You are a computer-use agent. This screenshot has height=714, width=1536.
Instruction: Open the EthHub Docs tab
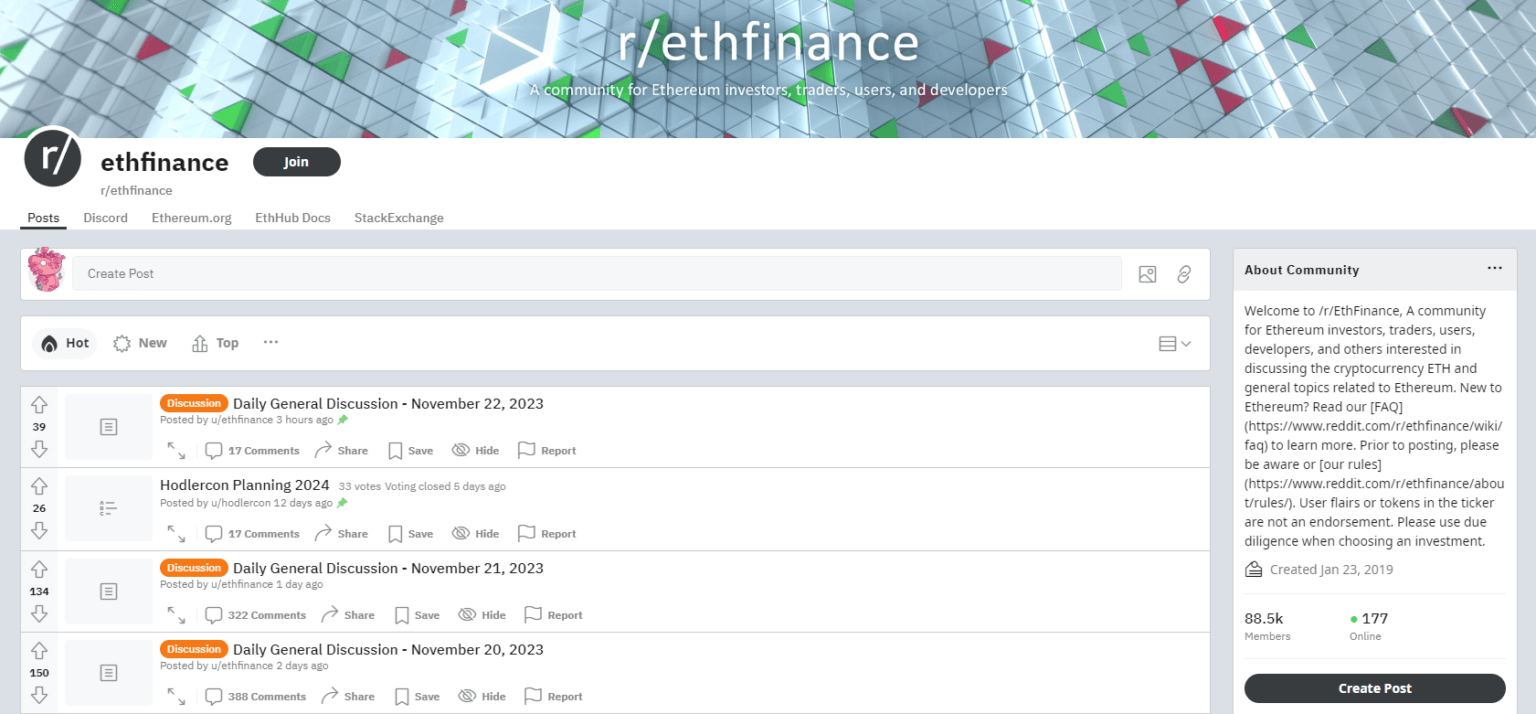tap(292, 217)
